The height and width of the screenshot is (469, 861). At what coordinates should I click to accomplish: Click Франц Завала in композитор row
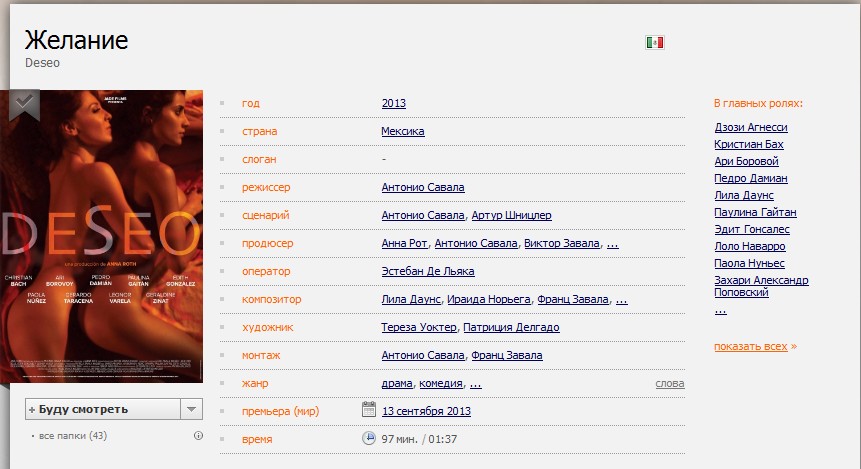tap(573, 299)
